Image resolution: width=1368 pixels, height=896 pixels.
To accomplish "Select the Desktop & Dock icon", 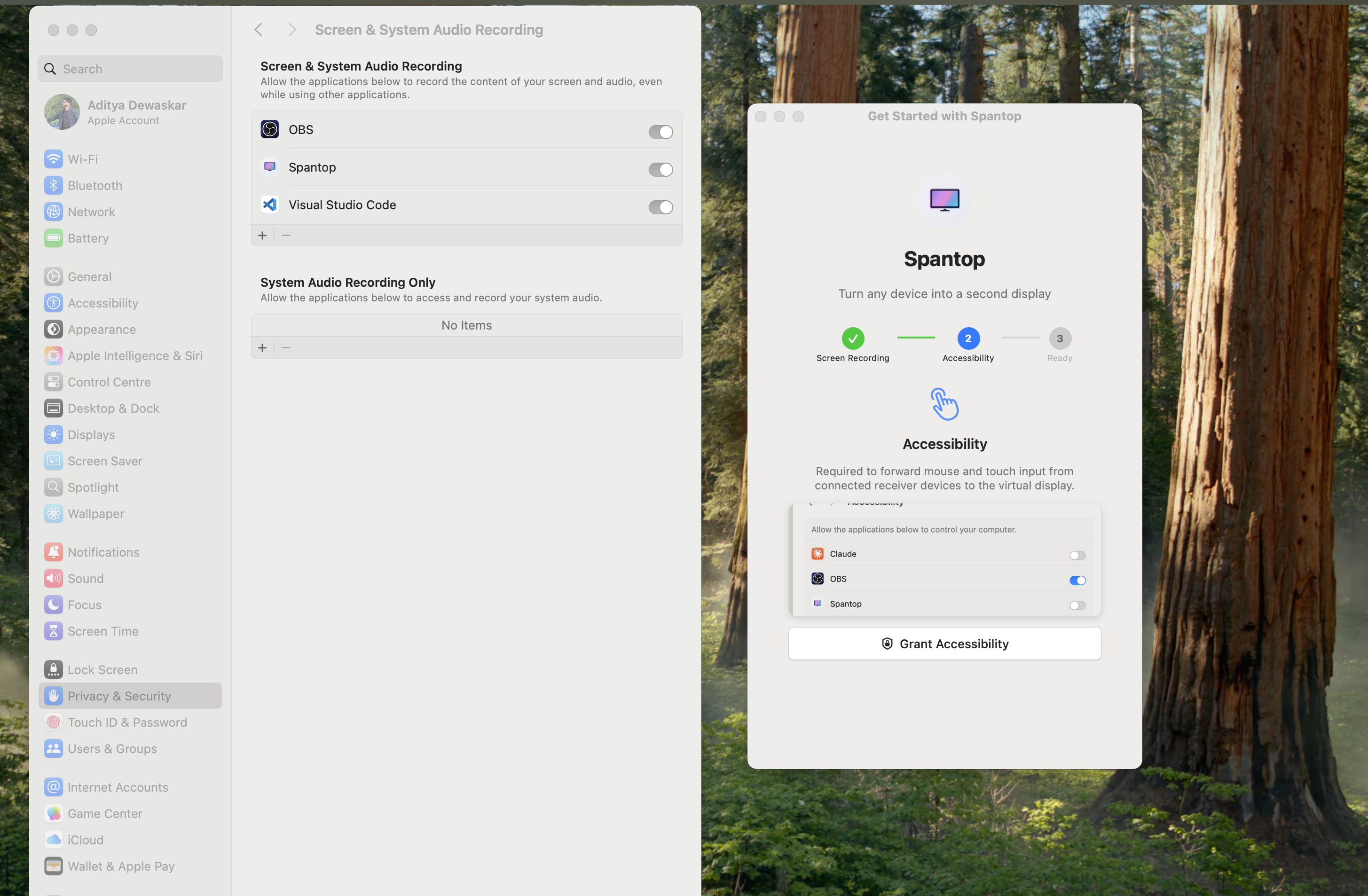I will coord(54,409).
